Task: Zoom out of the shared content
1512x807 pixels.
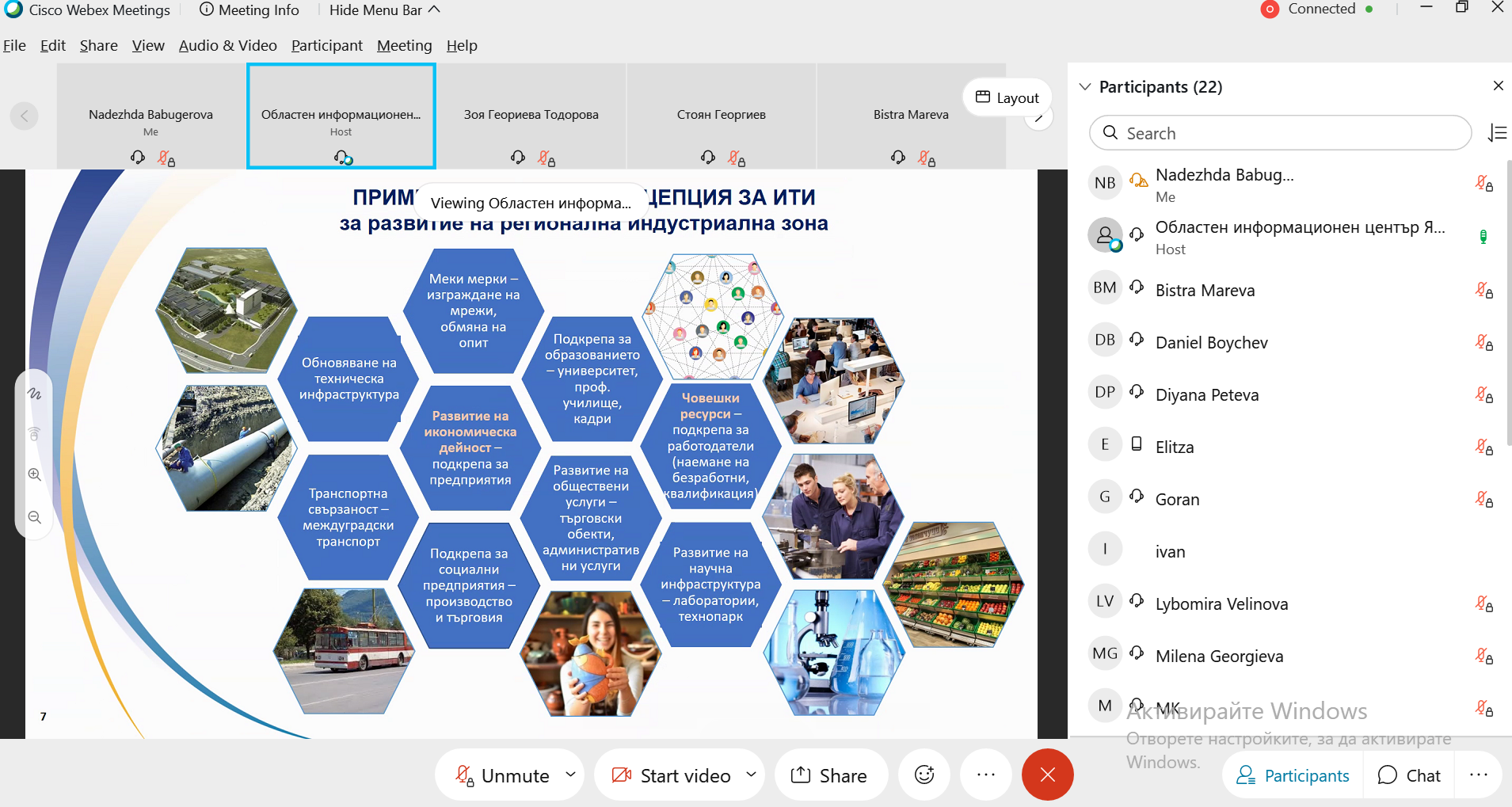Action: pos(34,517)
